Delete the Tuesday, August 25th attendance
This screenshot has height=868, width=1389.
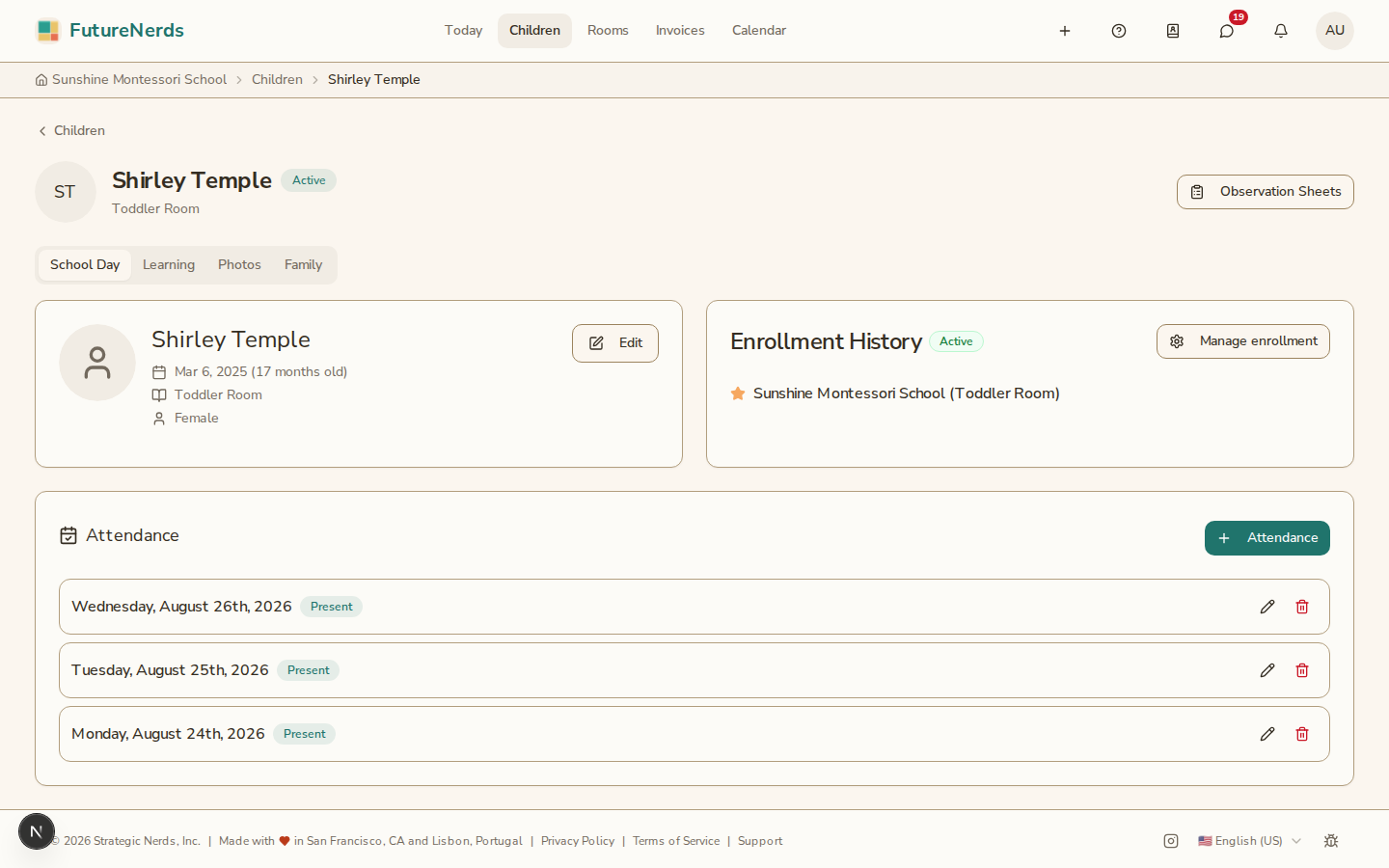[x=1302, y=670]
